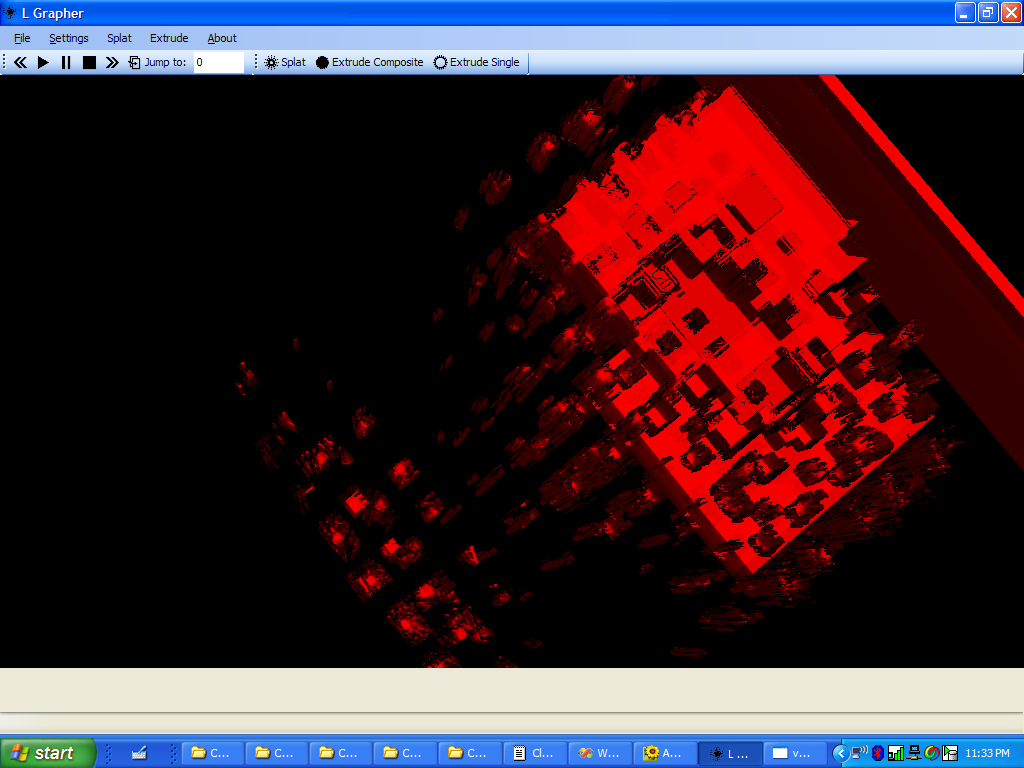Screen dimensions: 1024x768
Task: Click the Jump to icon in toolbar
Action: [x=135, y=62]
